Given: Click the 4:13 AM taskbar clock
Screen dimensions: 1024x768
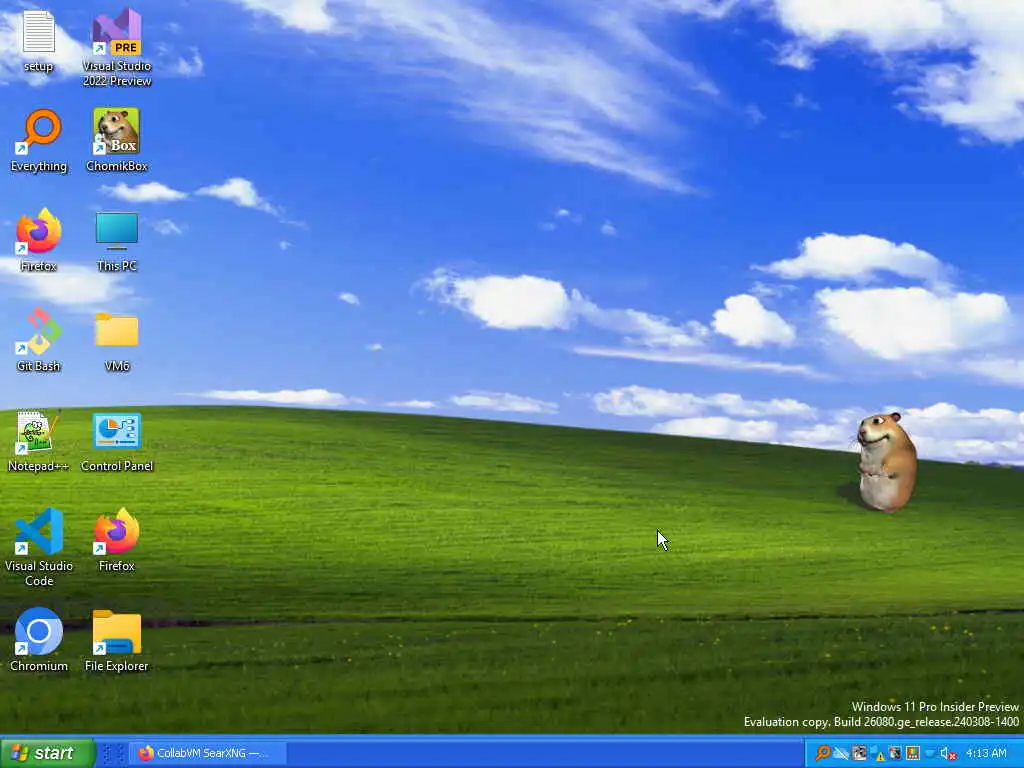Looking at the screenshot, I should (986, 753).
